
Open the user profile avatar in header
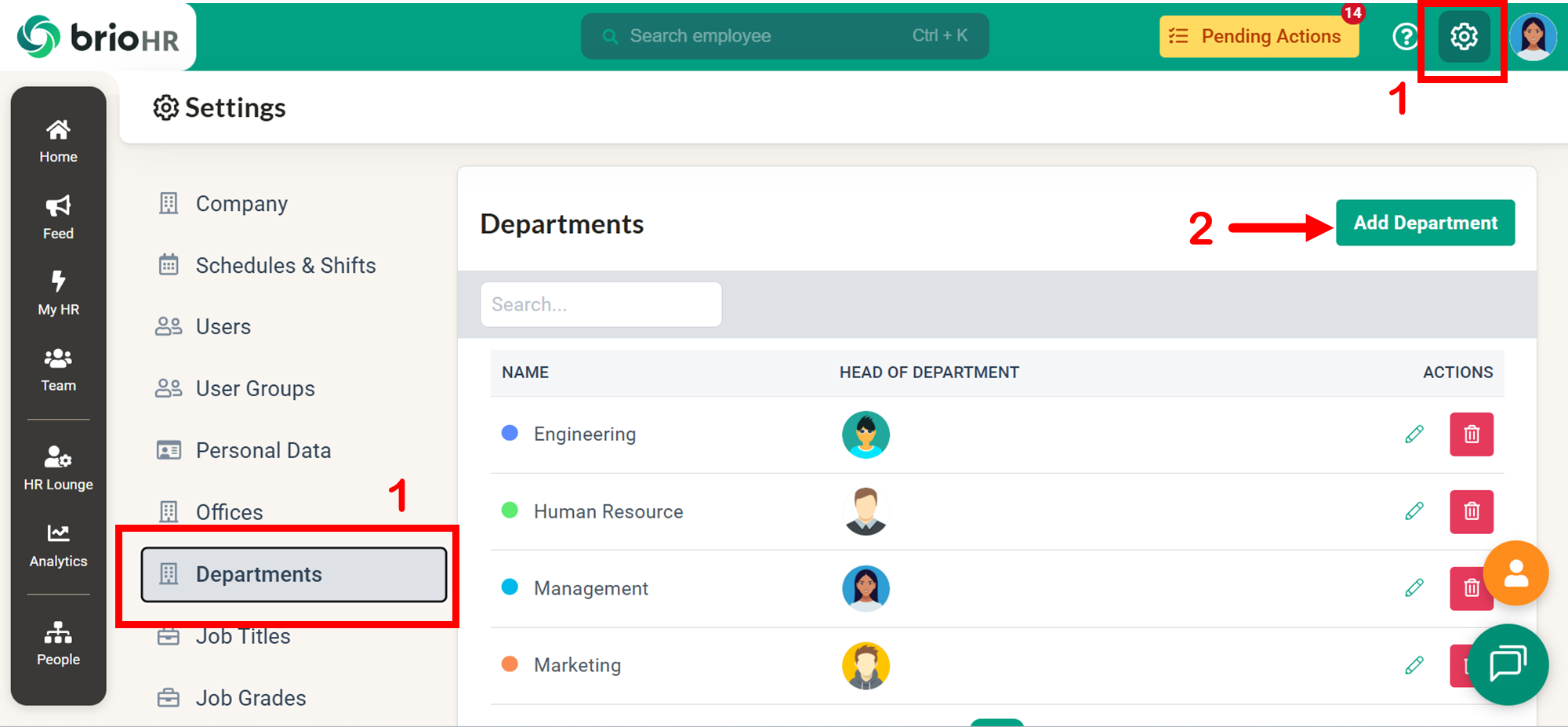click(1533, 37)
